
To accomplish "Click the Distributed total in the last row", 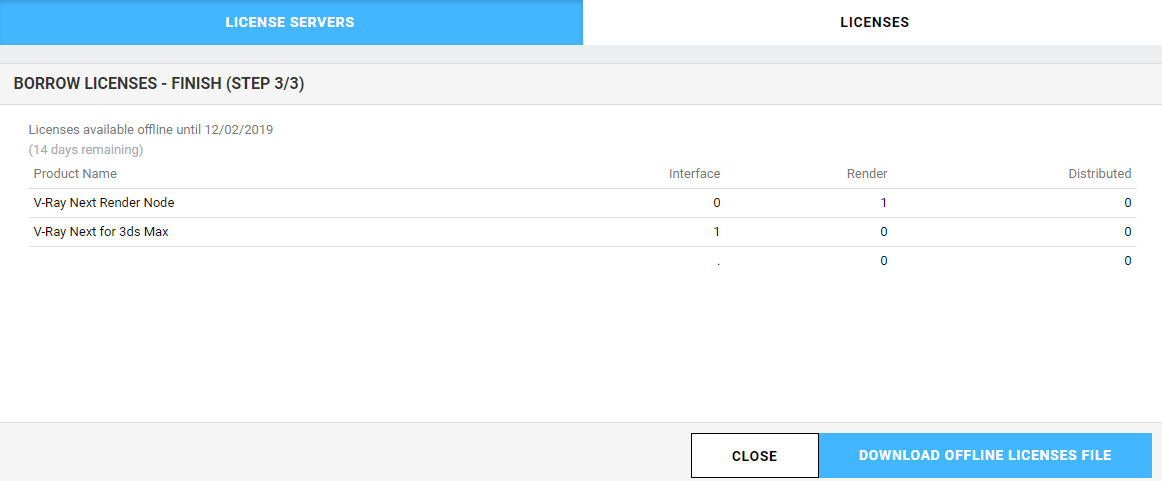I will [x=1127, y=261].
